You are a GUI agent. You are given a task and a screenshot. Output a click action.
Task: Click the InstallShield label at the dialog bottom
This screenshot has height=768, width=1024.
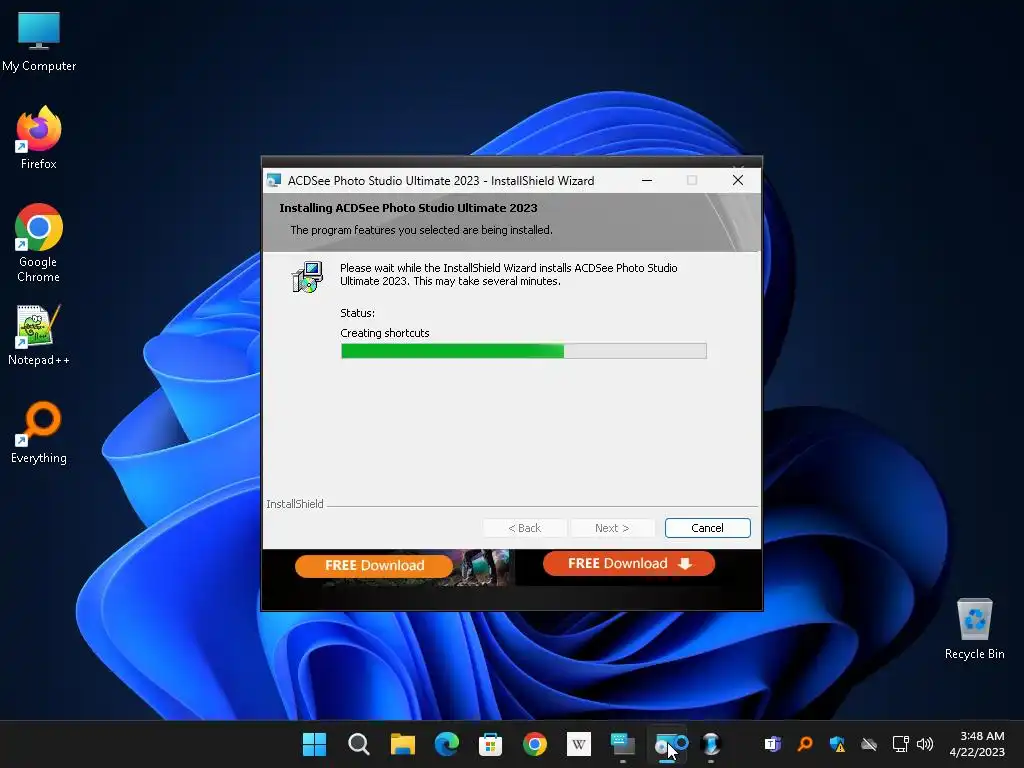pyautogui.click(x=295, y=504)
